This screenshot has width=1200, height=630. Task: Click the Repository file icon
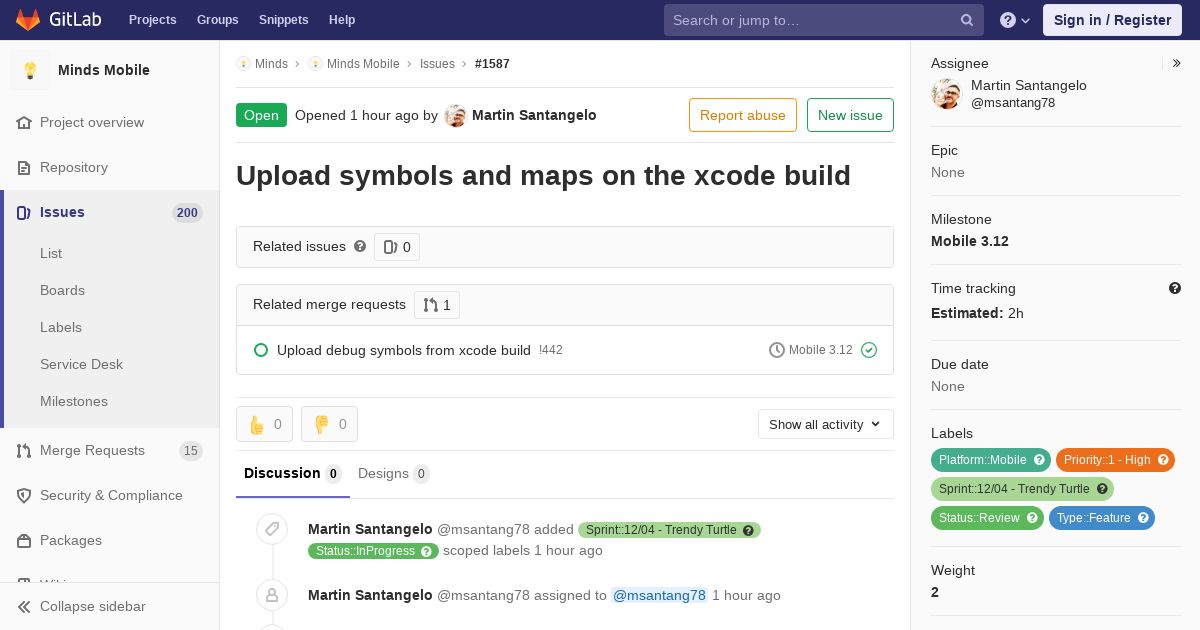(24, 167)
